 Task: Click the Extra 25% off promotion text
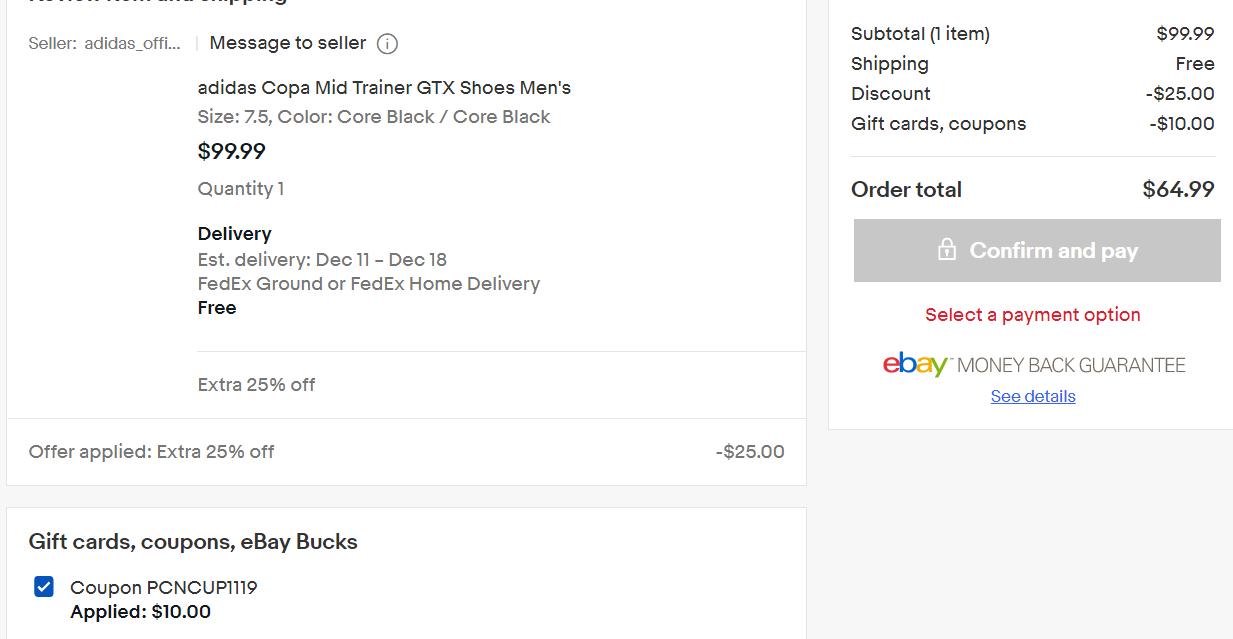pyautogui.click(x=256, y=385)
